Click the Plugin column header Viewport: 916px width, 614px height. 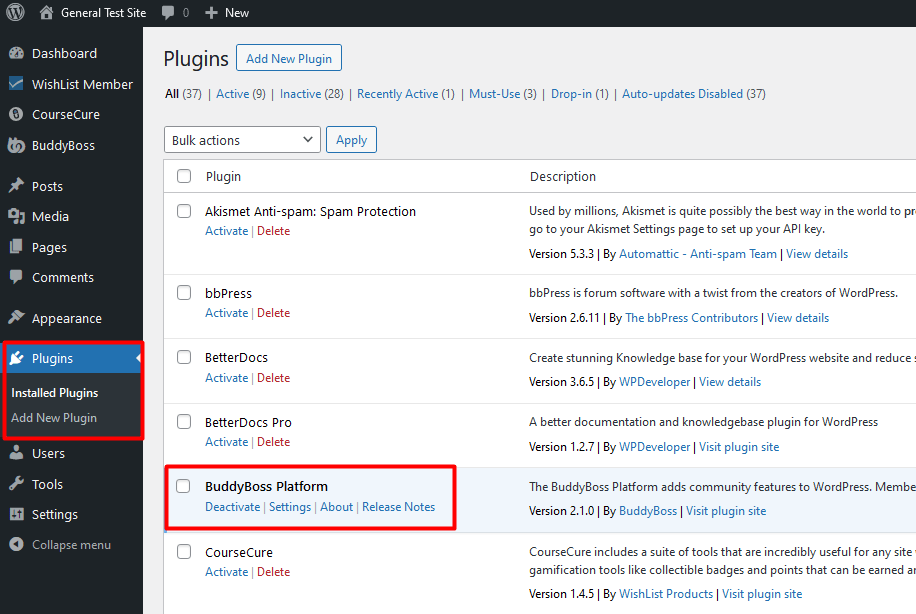click(x=223, y=176)
